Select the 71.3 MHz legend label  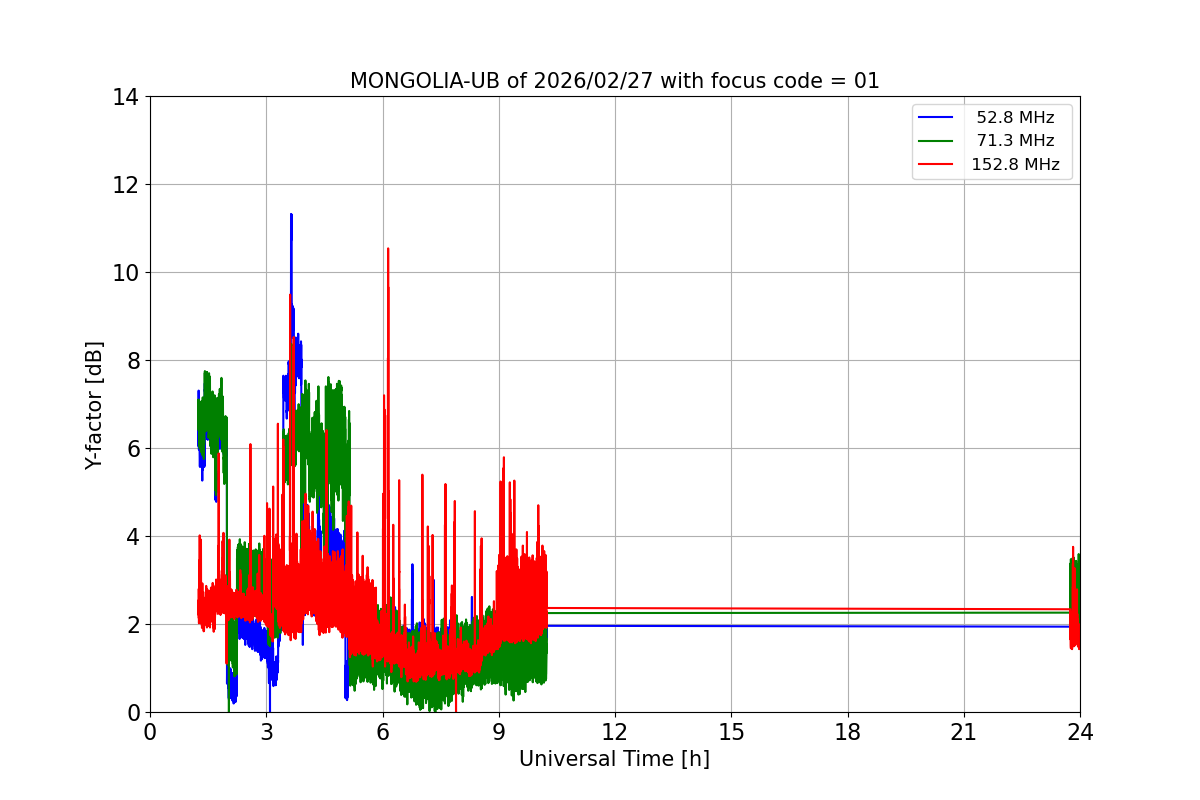click(1015, 141)
